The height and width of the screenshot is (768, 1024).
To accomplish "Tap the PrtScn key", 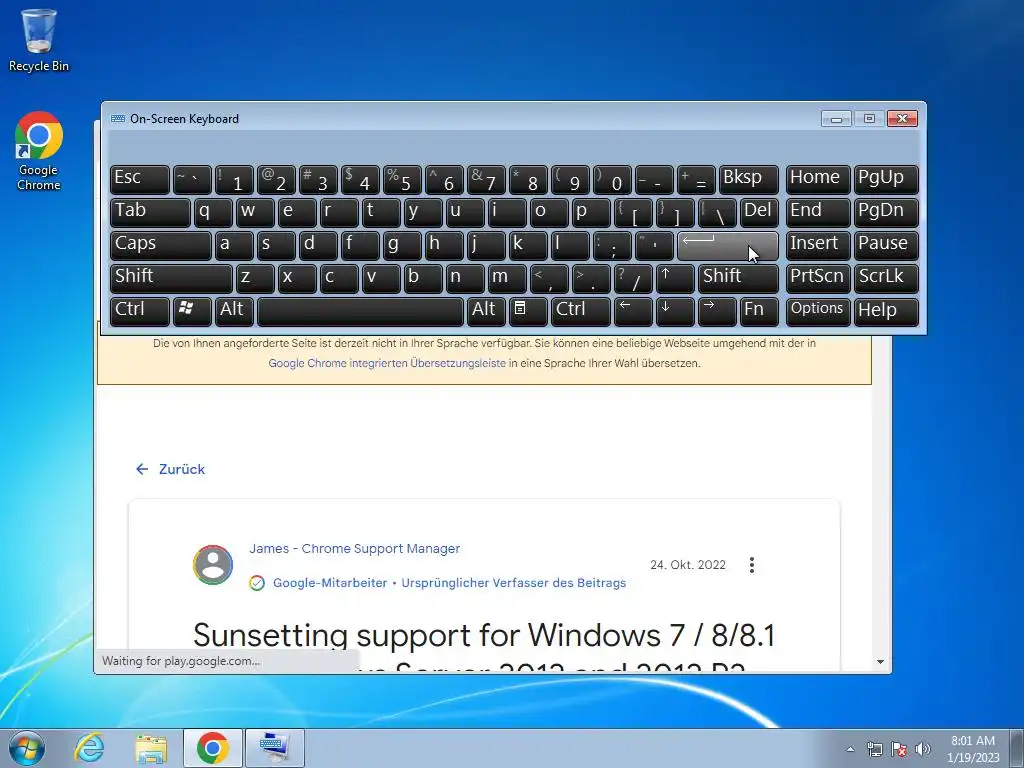I will click(x=818, y=278).
